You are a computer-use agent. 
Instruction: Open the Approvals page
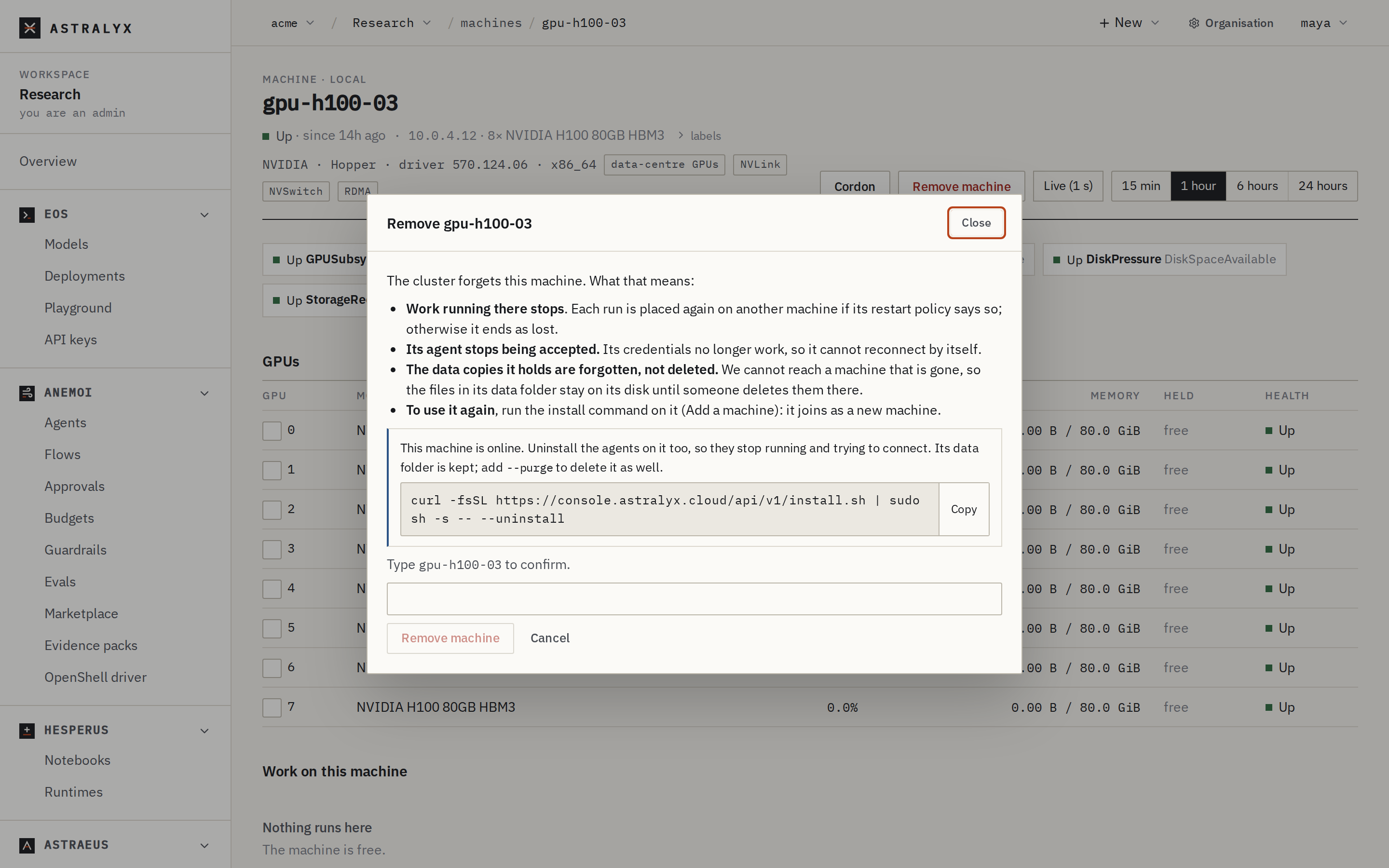[75, 486]
